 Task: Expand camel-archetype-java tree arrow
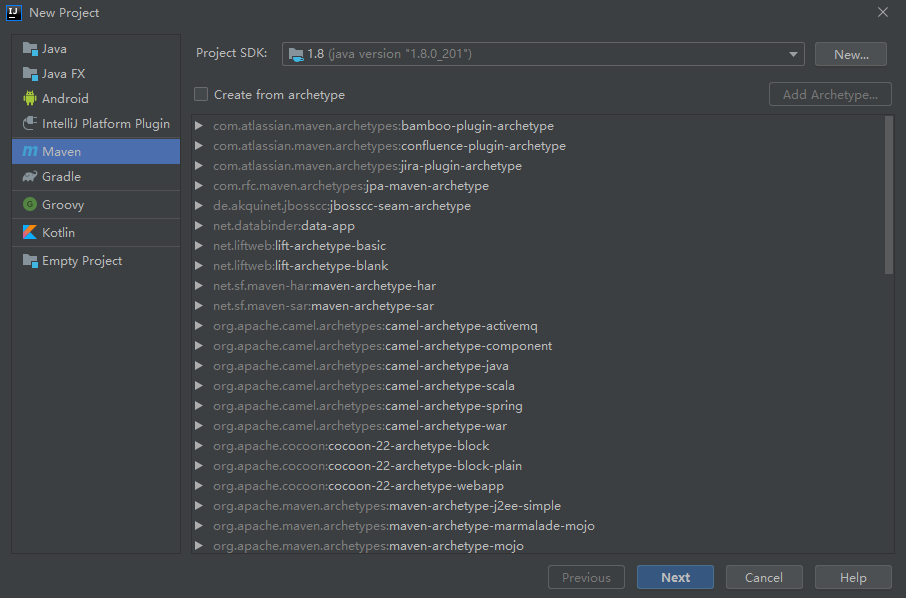pyautogui.click(x=199, y=365)
